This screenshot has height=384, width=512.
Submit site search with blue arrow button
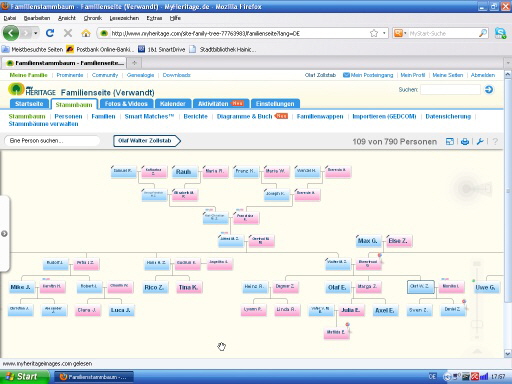489,89
